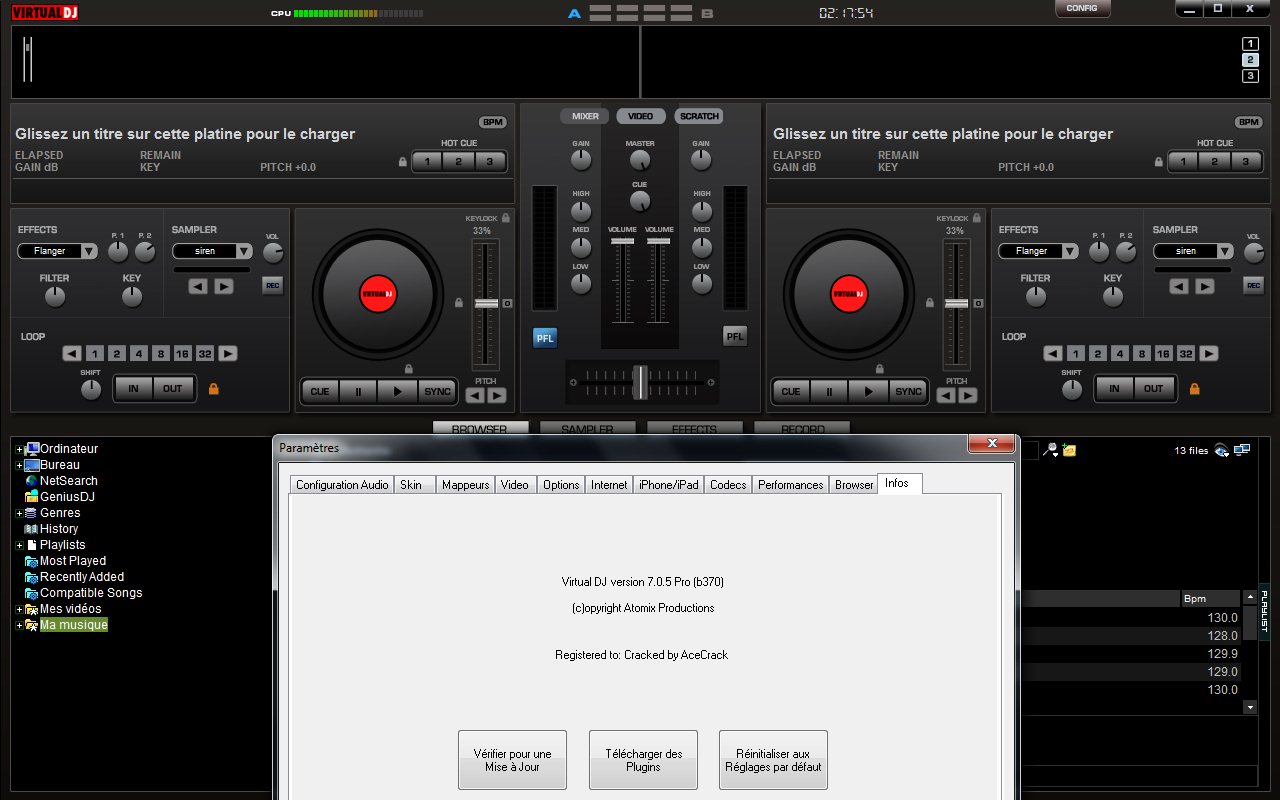Increase the loop length on right deck
The width and height of the screenshot is (1280, 800).
pyautogui.click(x=1209, y=353)
